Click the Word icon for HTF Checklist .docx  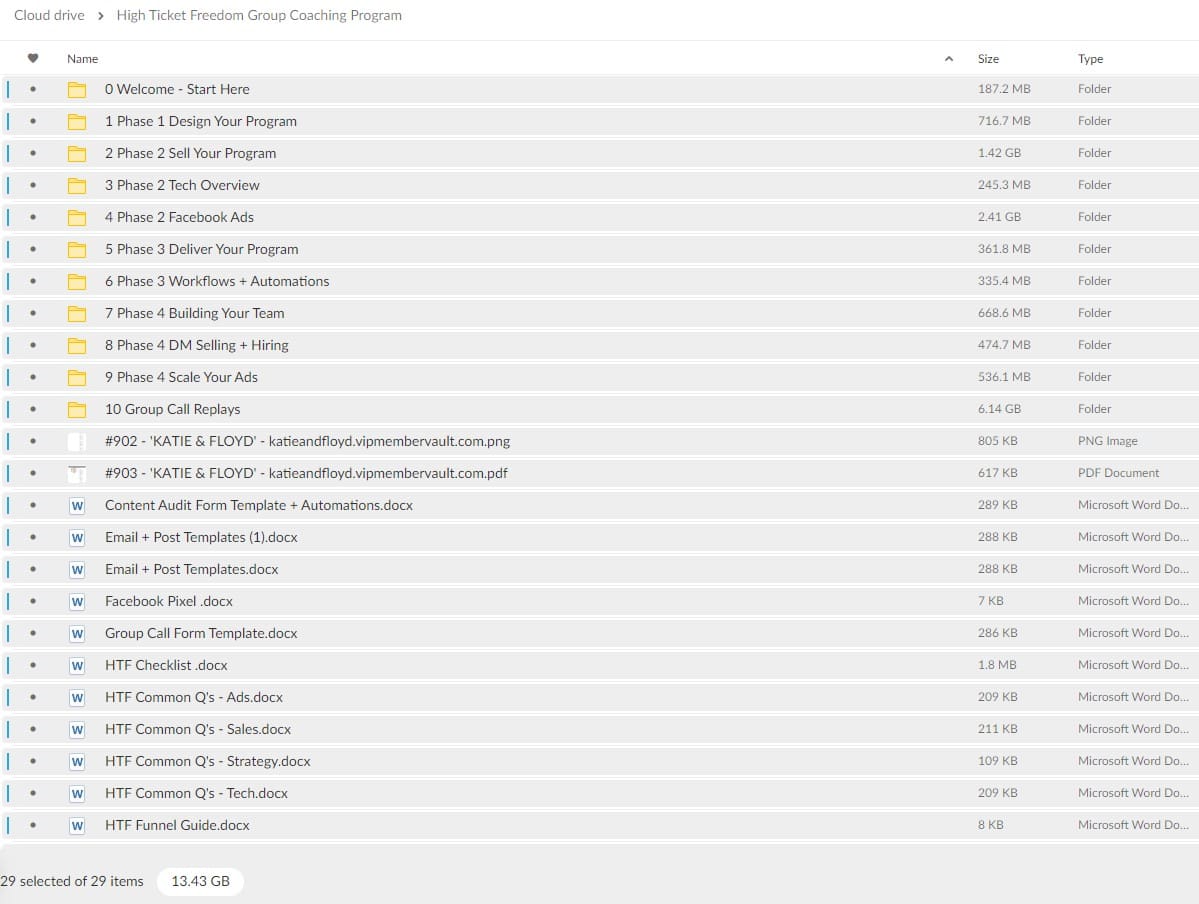tap(77, 665)
